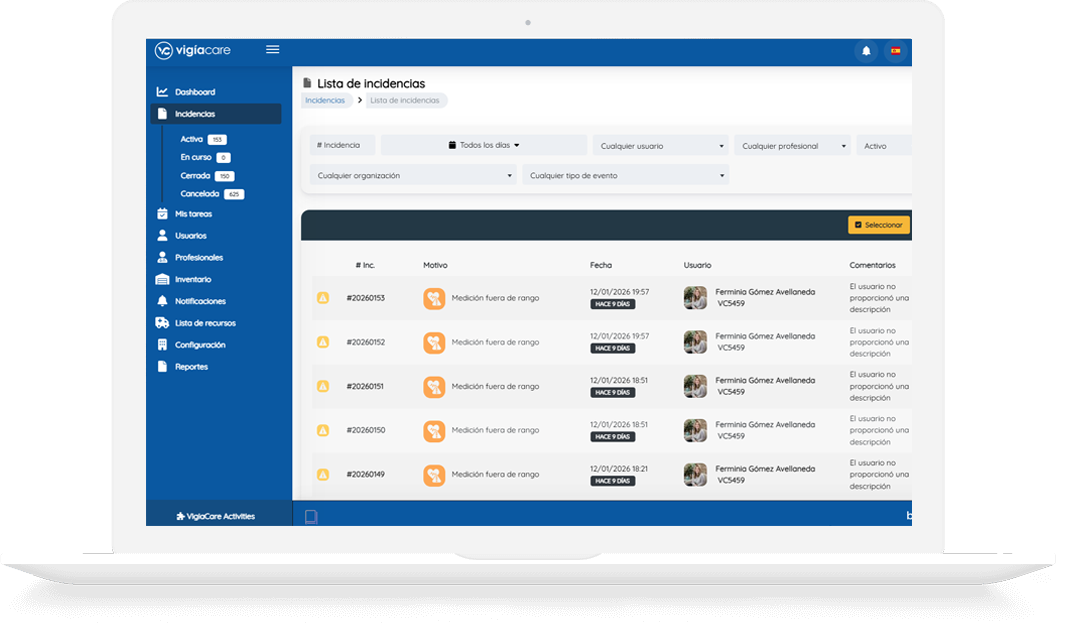Go to Mis tareas in sidebar
Image resolution: width=1066 pixels, height=626 pixels.
[x=193, y=214]
